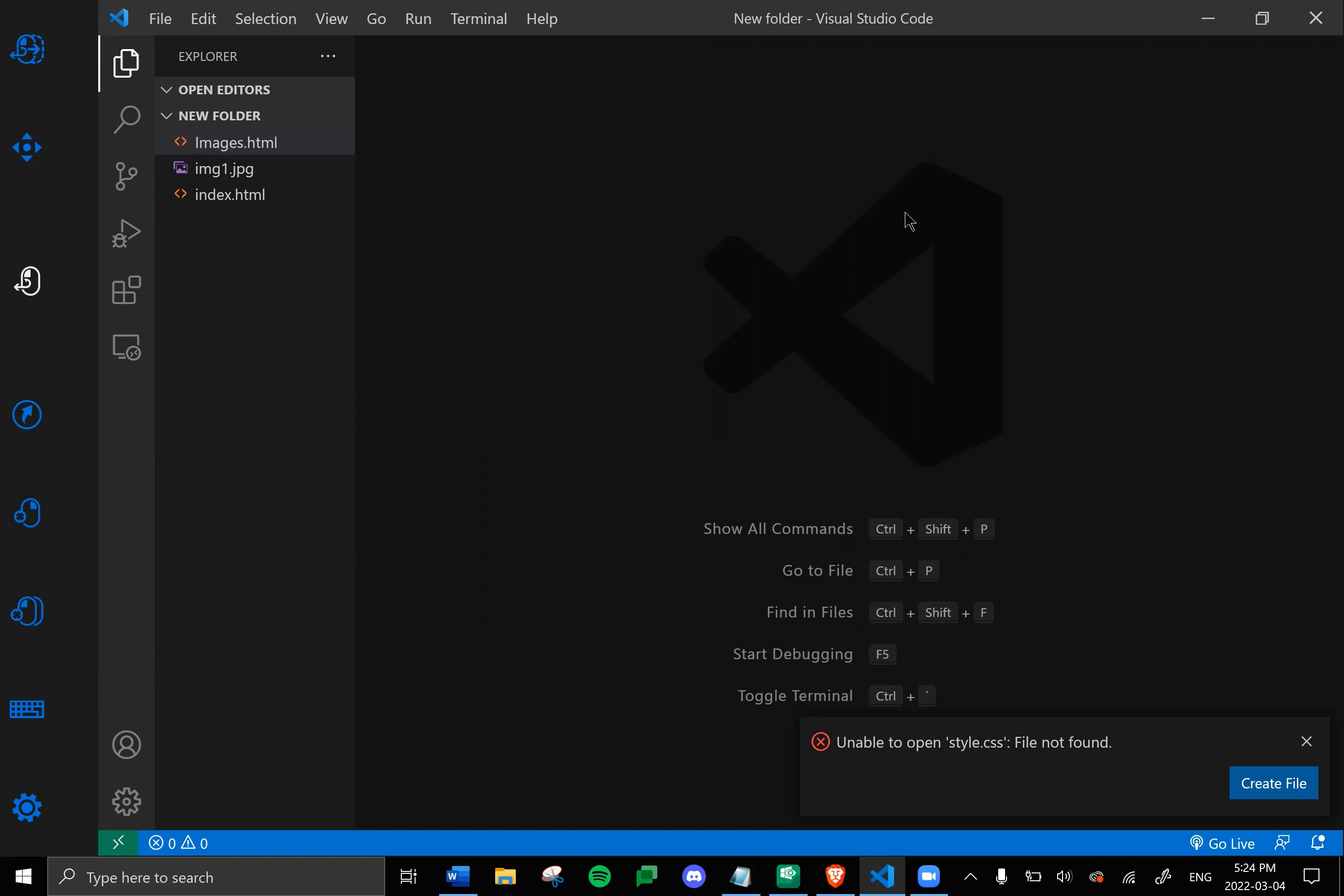This screenshot has height=896, width=1344.
Task: Open Explorer views and more actions ellipsis
Action: pos(328,56)
